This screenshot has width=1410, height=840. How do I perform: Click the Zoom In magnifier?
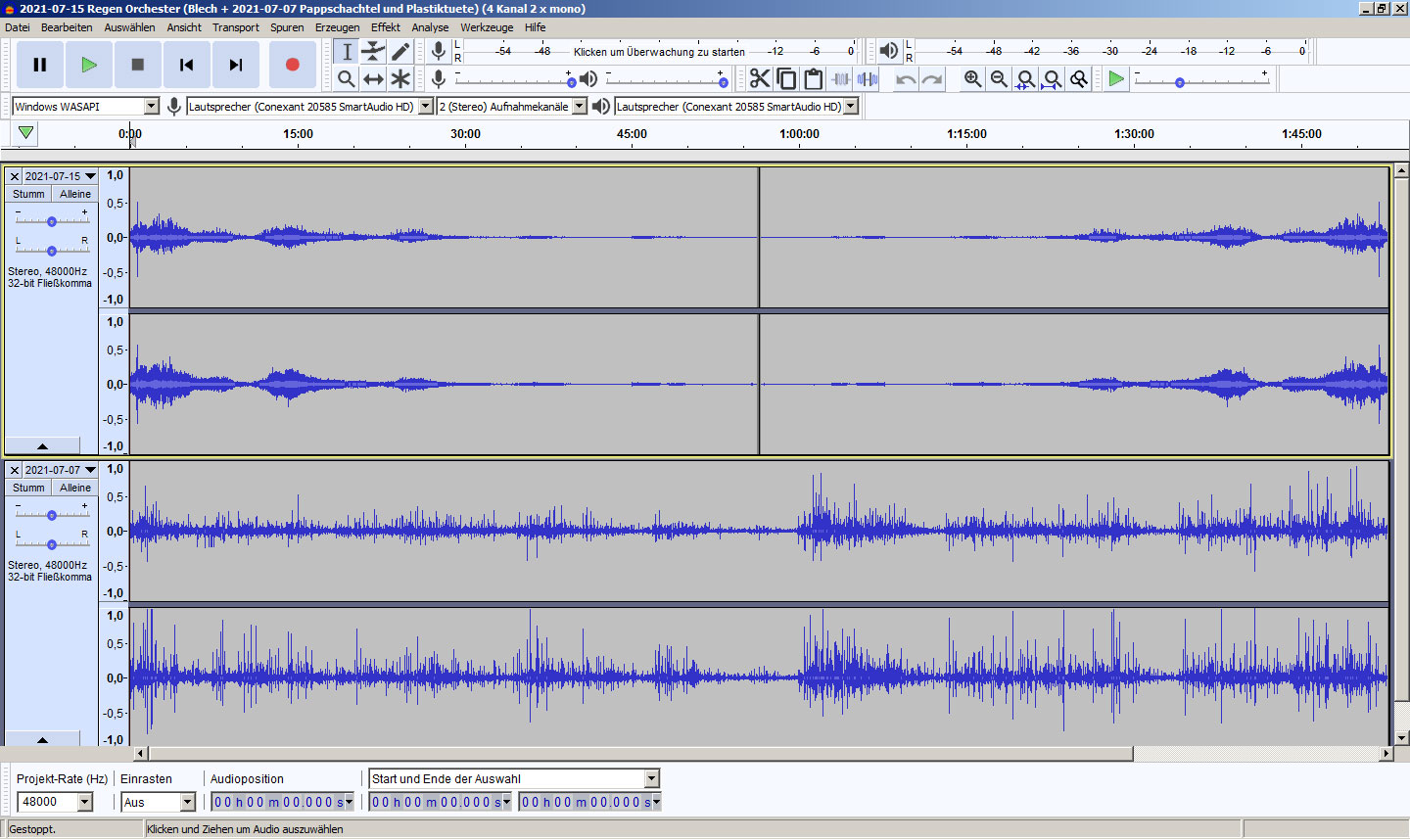click(x=972, y=79)
